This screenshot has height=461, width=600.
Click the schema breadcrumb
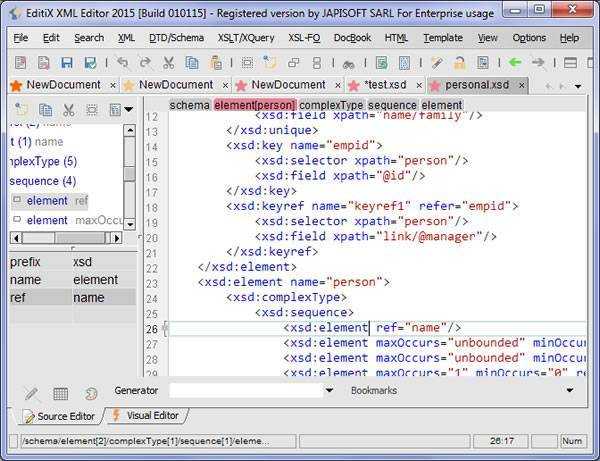(x=189, y=105)
